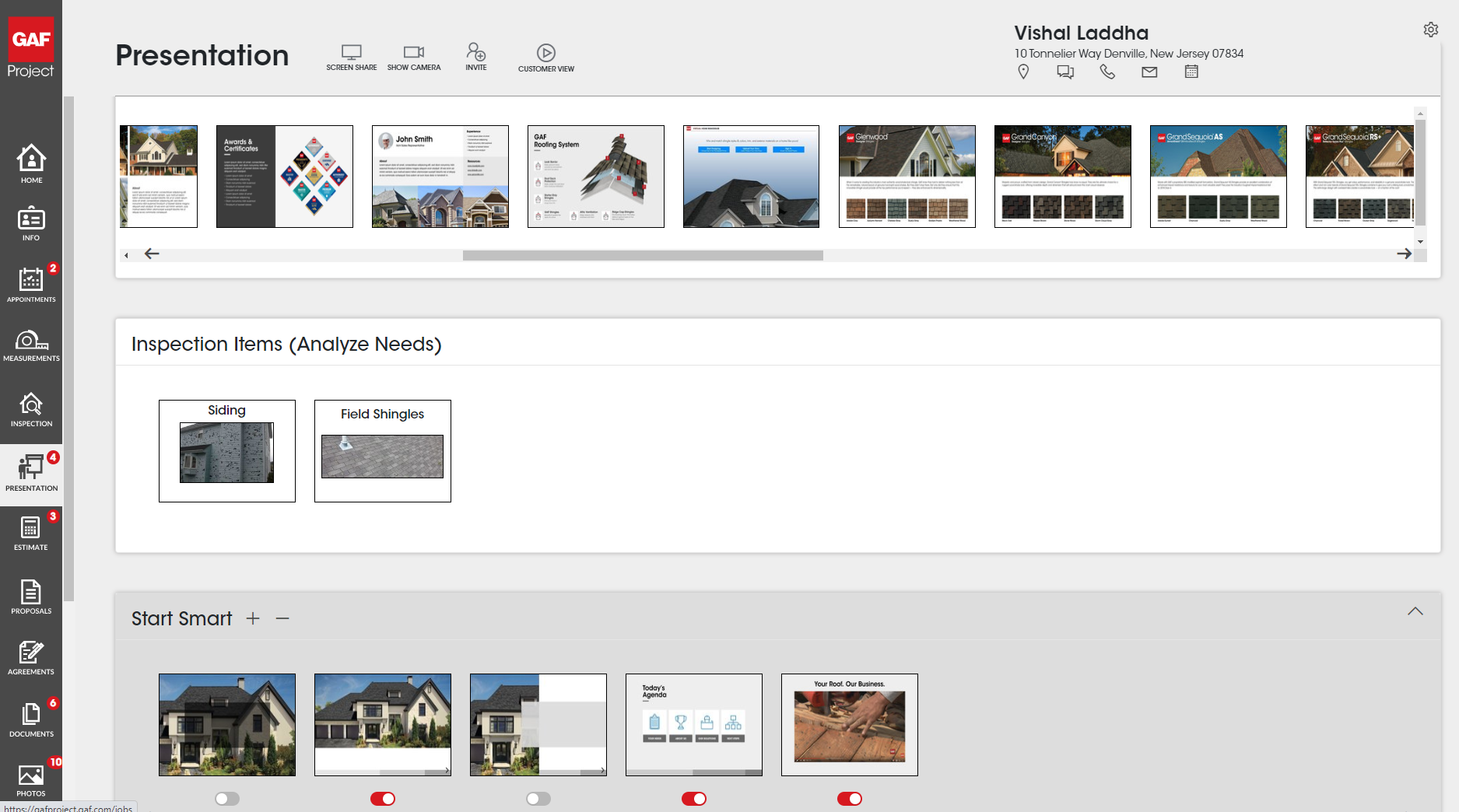This screenshot has height=812, width=1459.
Task: Open the Photos section
Action: click(x=31, y=780)
